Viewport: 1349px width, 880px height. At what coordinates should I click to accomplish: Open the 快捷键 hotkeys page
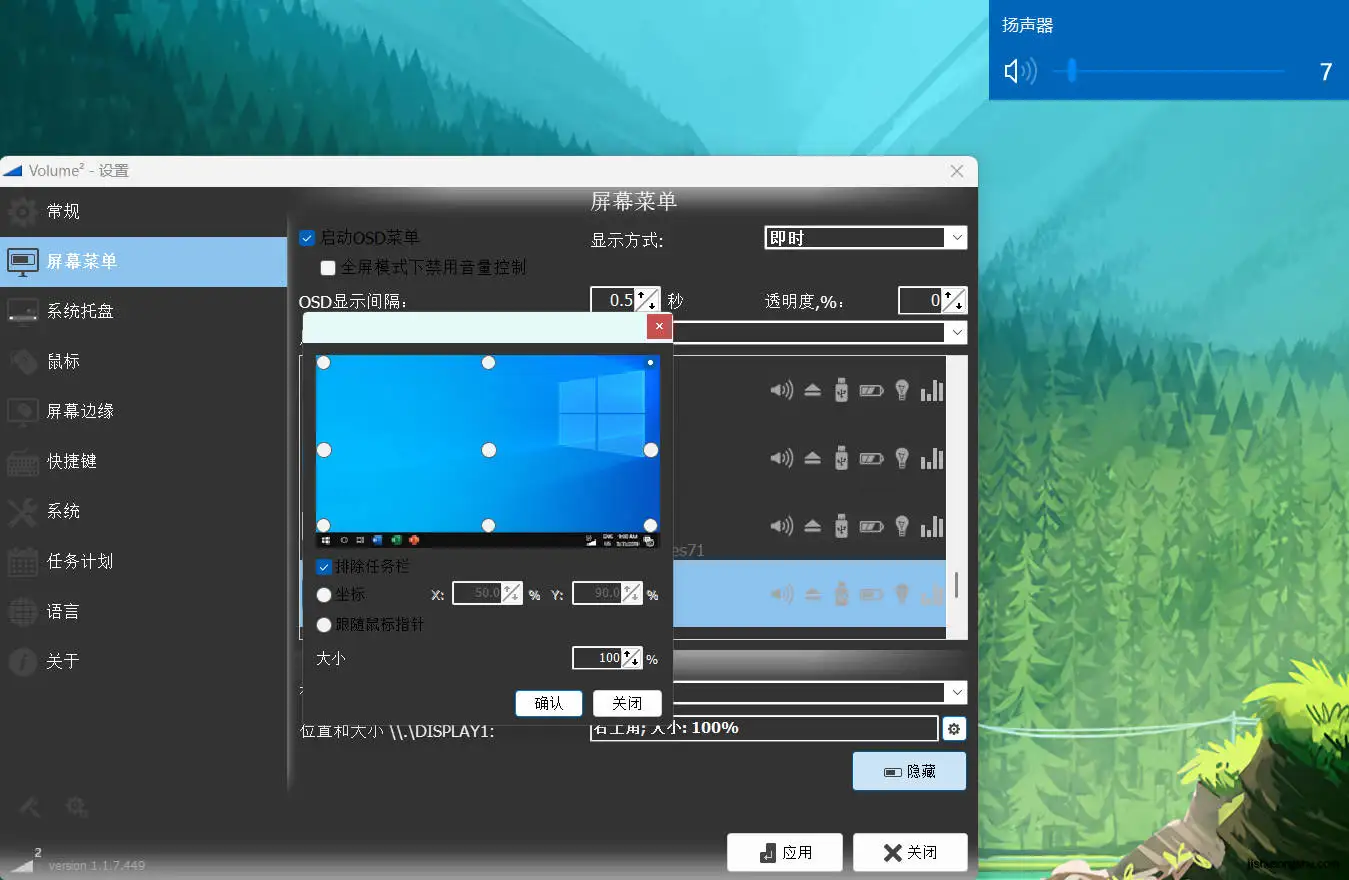pyautogui.click(x=143, y=461)
